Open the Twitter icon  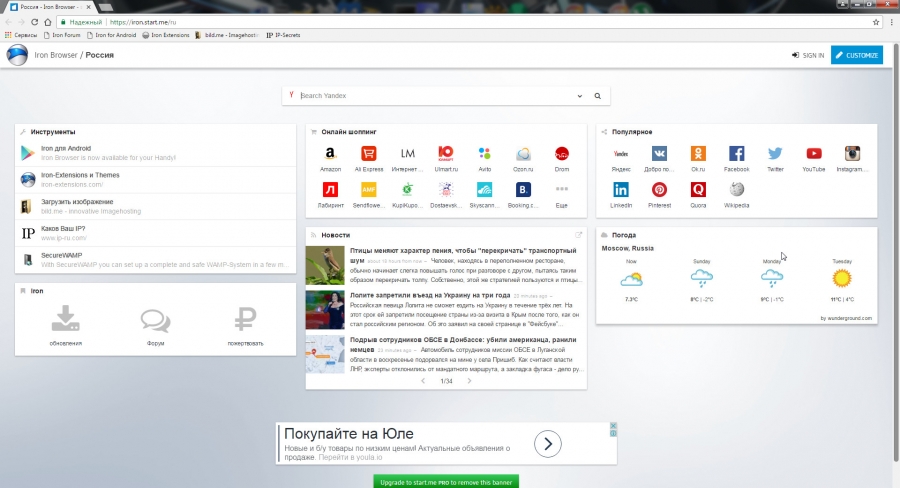click(x=775, y=154)
